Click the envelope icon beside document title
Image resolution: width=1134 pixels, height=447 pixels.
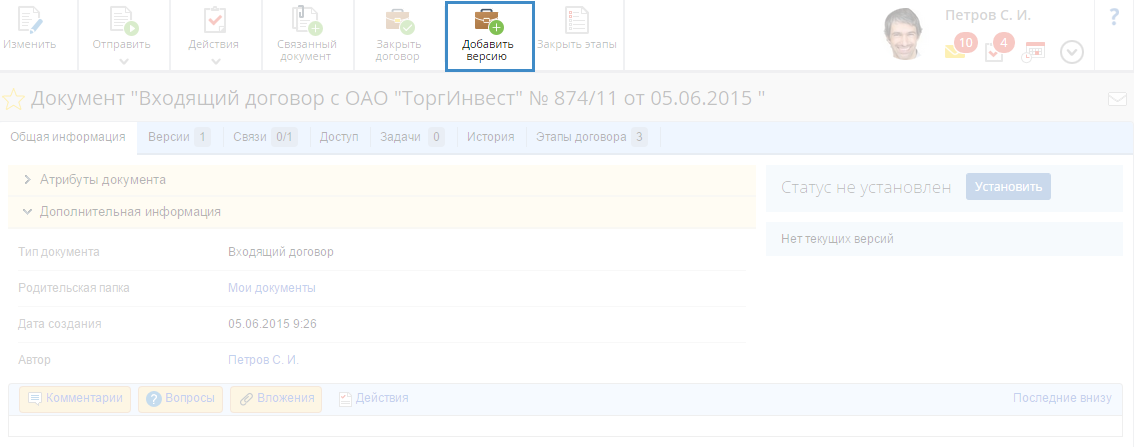point(1117,99)
